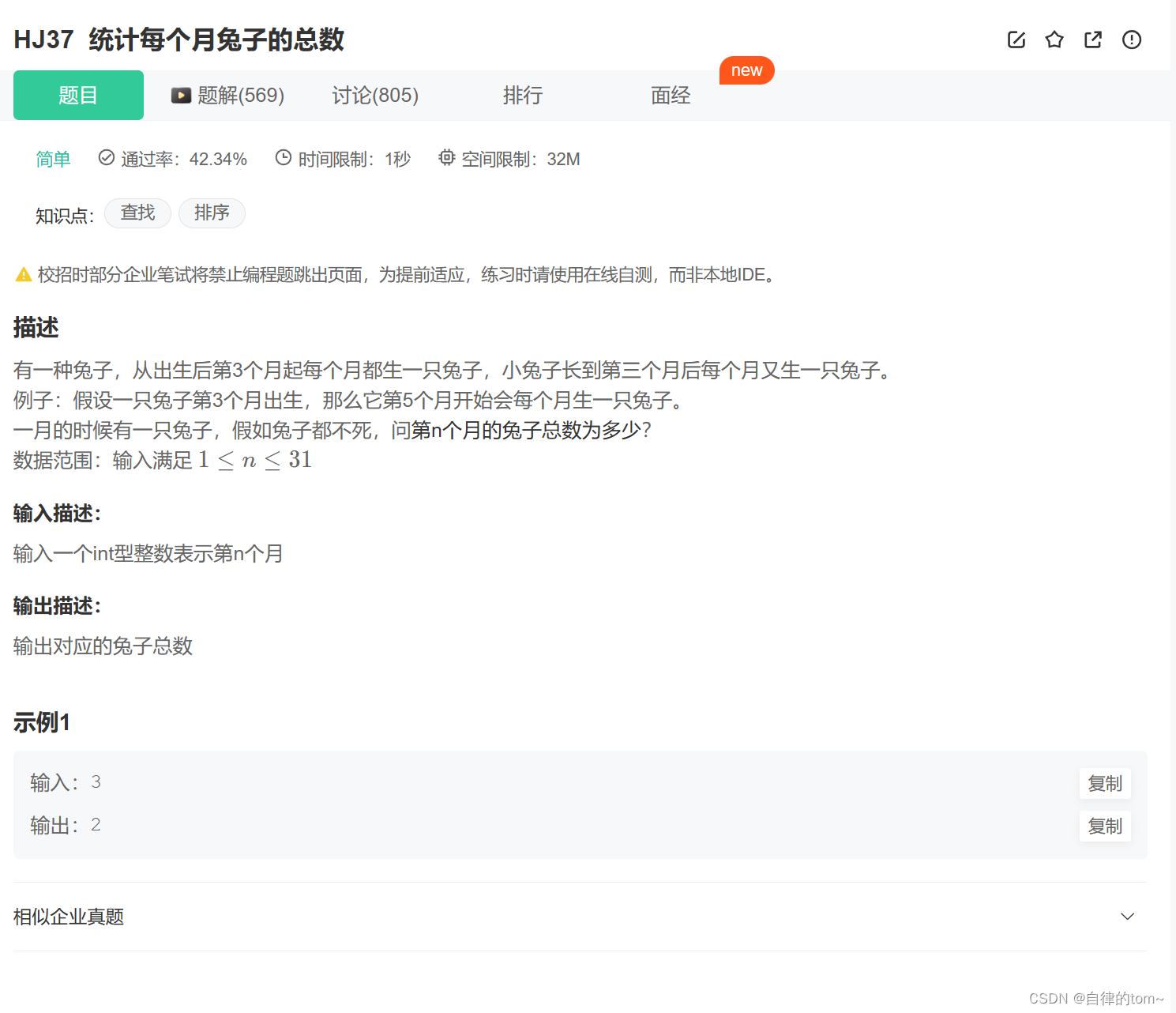
Task: Copy the example input with 复制
Action: pyautogui.click(x=1105, y=784)
